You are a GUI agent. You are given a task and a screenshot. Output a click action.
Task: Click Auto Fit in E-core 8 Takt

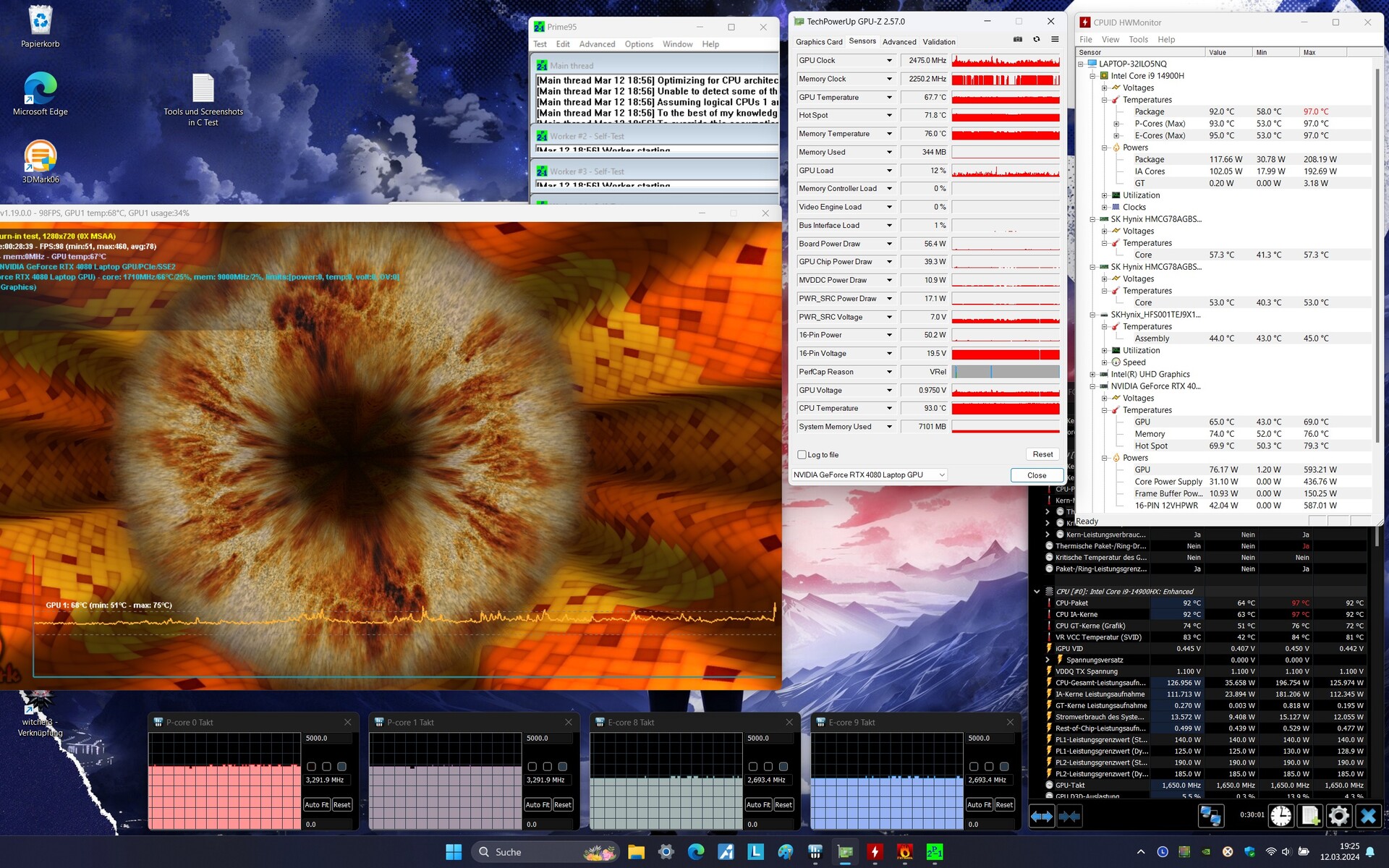(758, 804)
